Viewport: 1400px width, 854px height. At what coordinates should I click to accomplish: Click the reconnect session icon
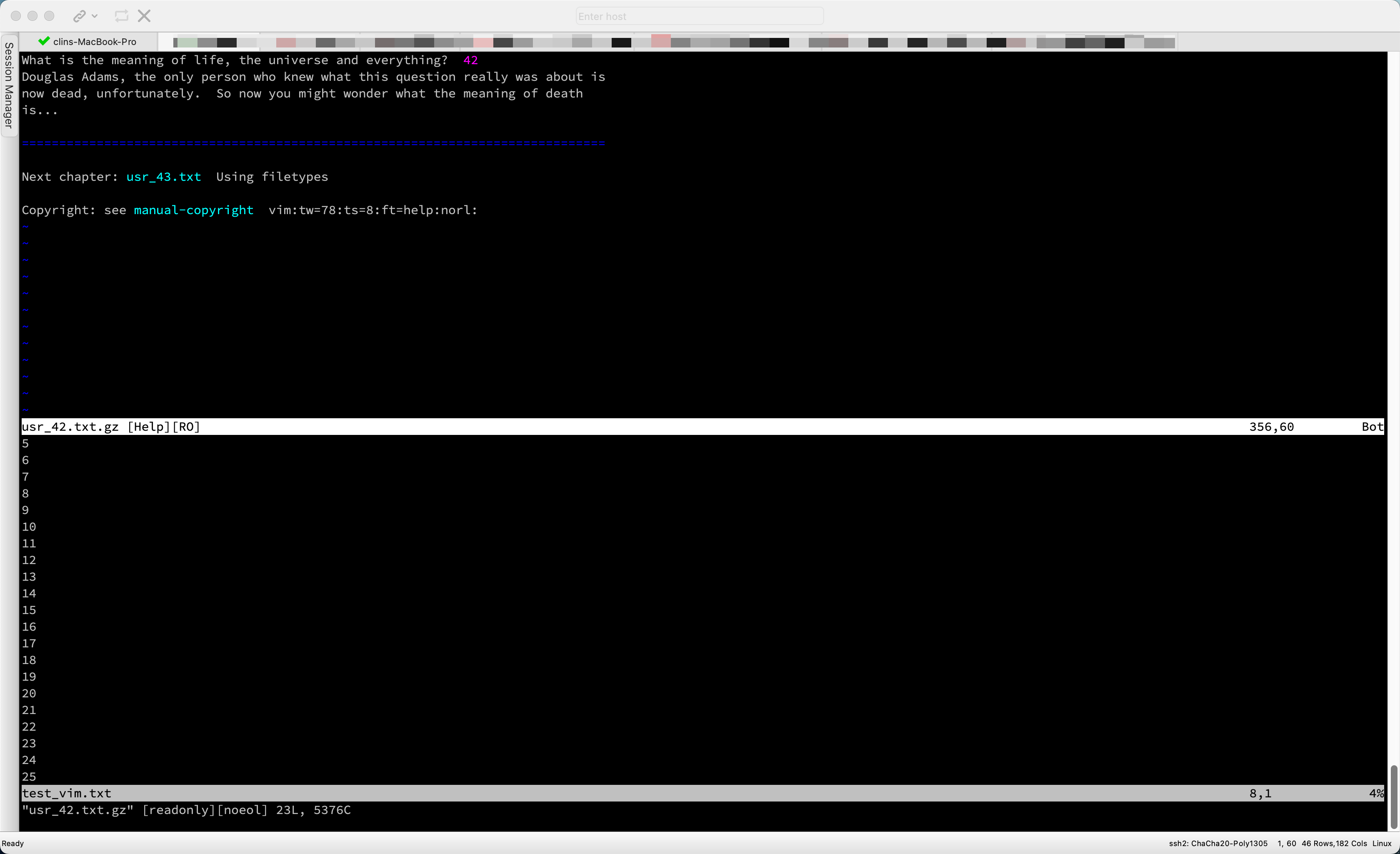(x=121, y=16)
